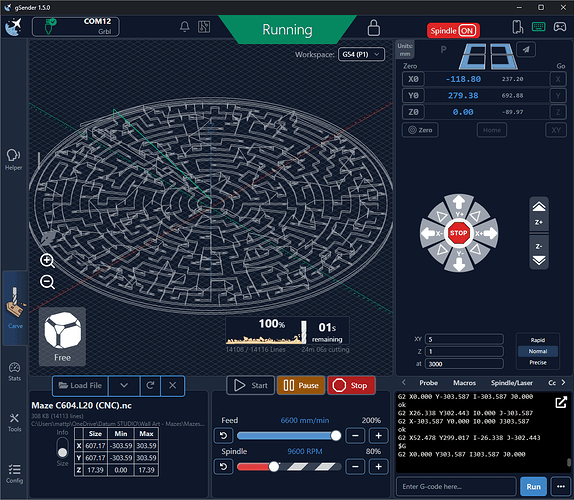The height and width of the screenshot is (500, 574).
Task: Expand the Load File recent files arrow
Action: (x=124, y=385)
